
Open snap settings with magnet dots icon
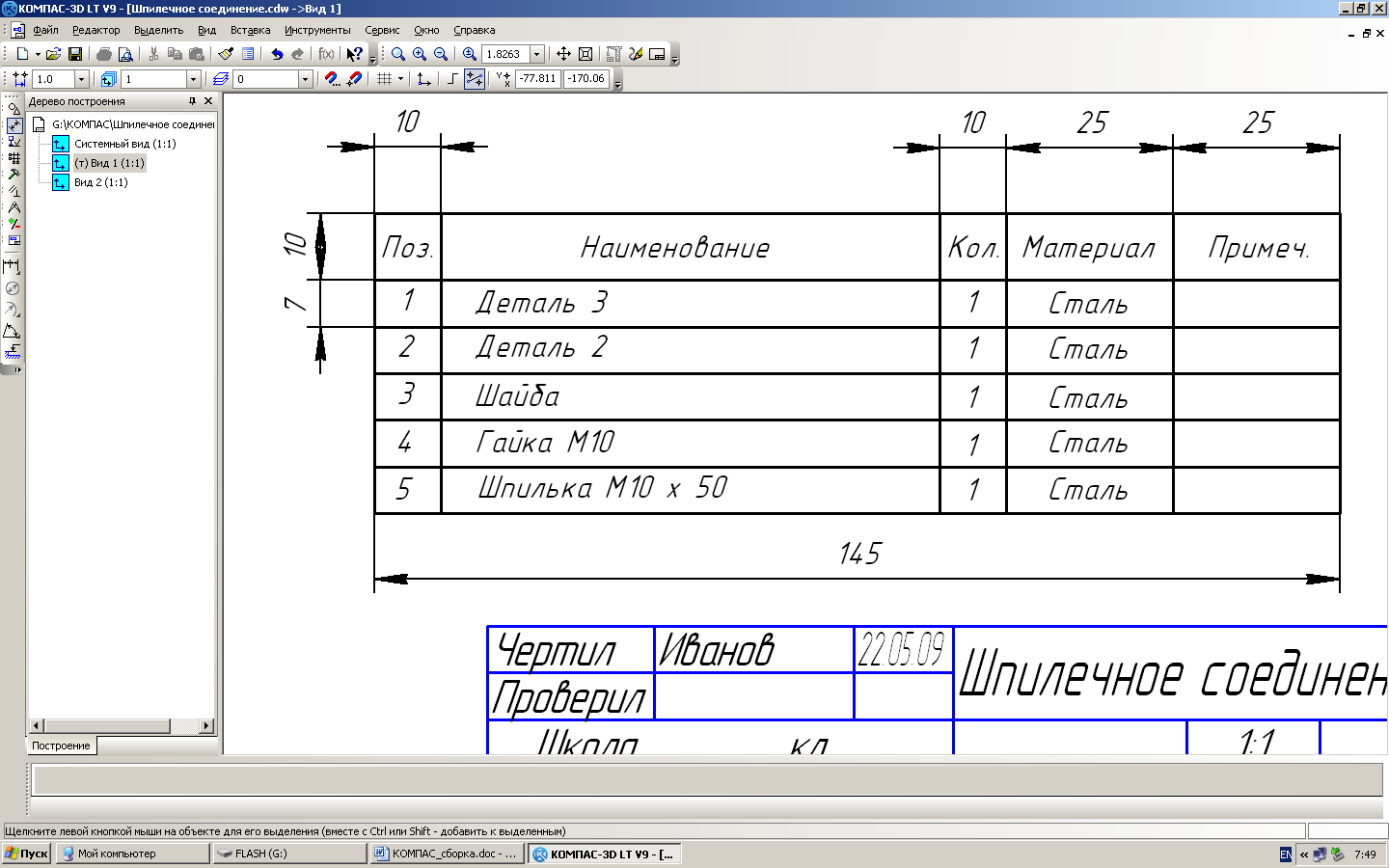click(x=332, y=79)
